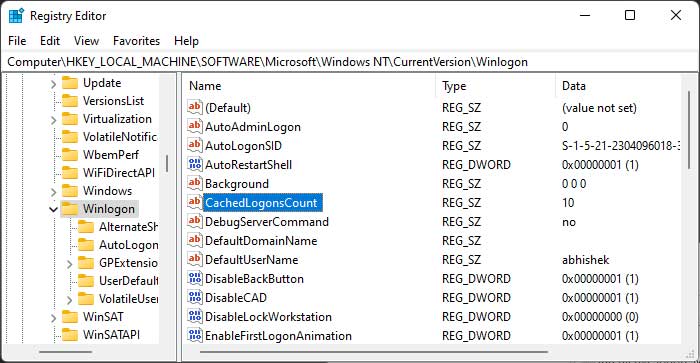Click the UserDefaults folder icon
The width and height of the screenshot is (700, 363).
(86, 281)
